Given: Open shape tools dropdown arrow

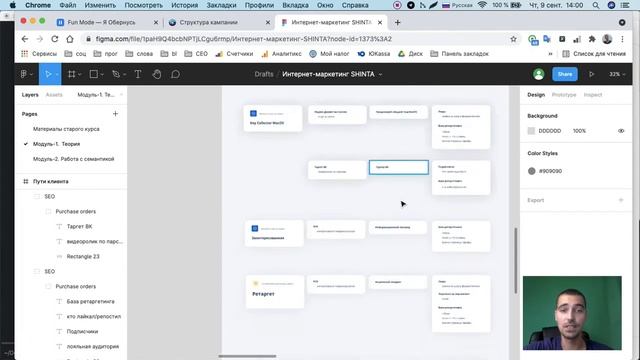Looking at the screenshot, I should [102, 74].
